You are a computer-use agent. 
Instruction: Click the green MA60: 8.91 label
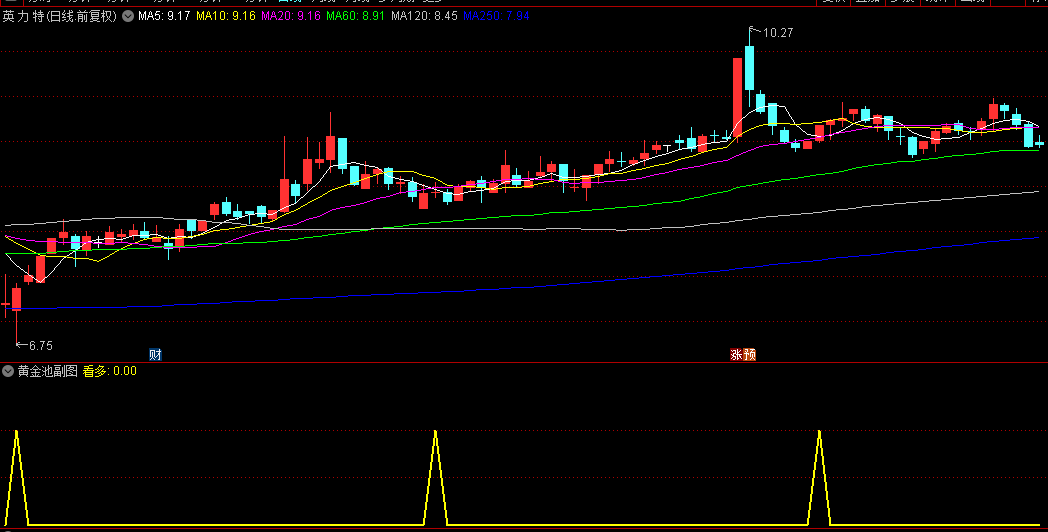[x=356, y=16]
